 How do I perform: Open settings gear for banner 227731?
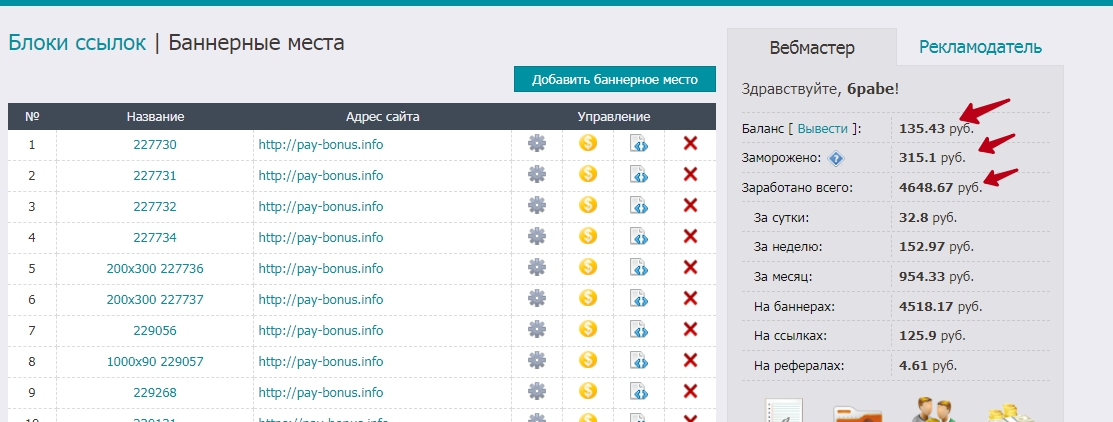tap(537, 175)
